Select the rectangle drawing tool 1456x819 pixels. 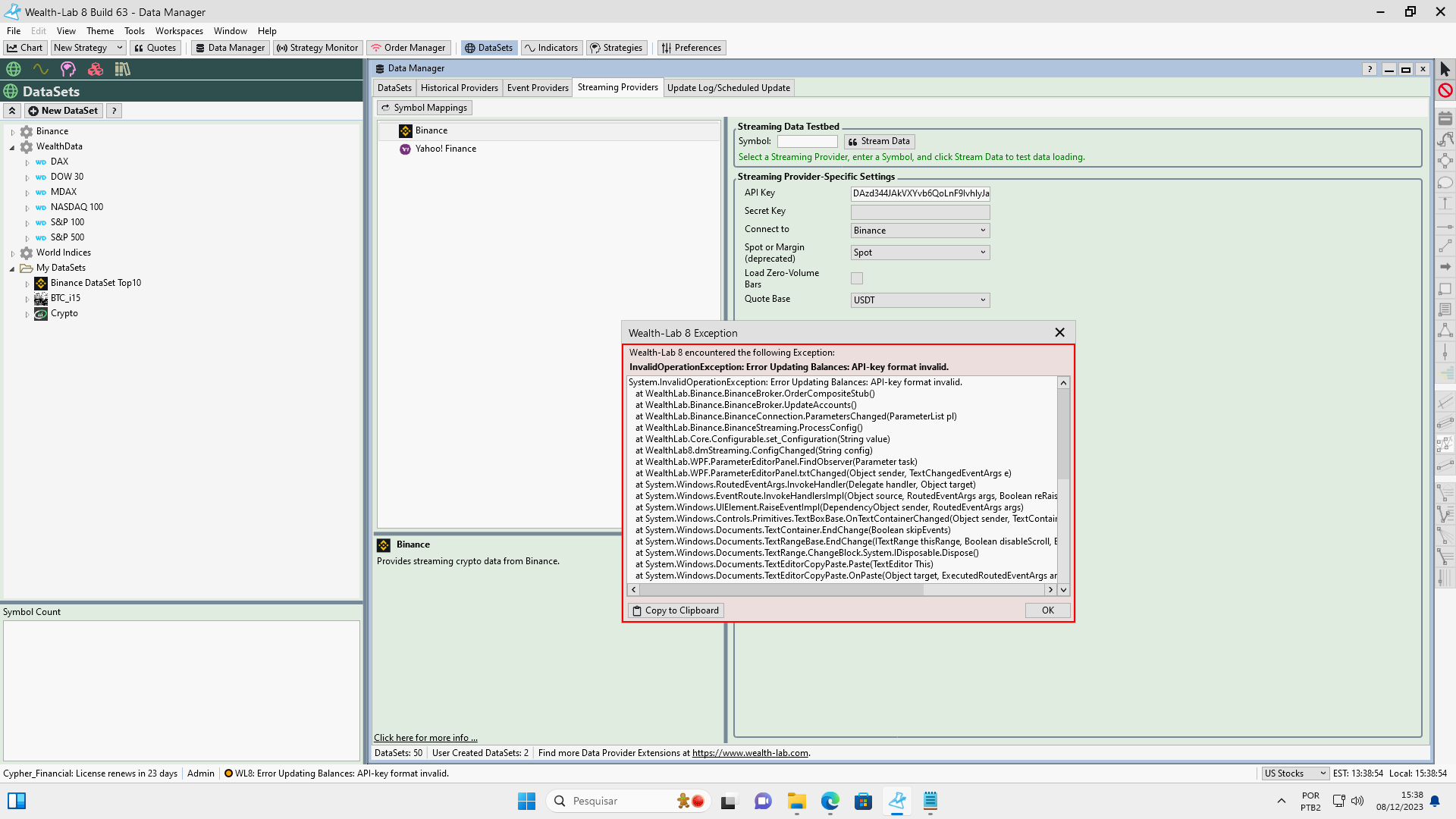1445,289
